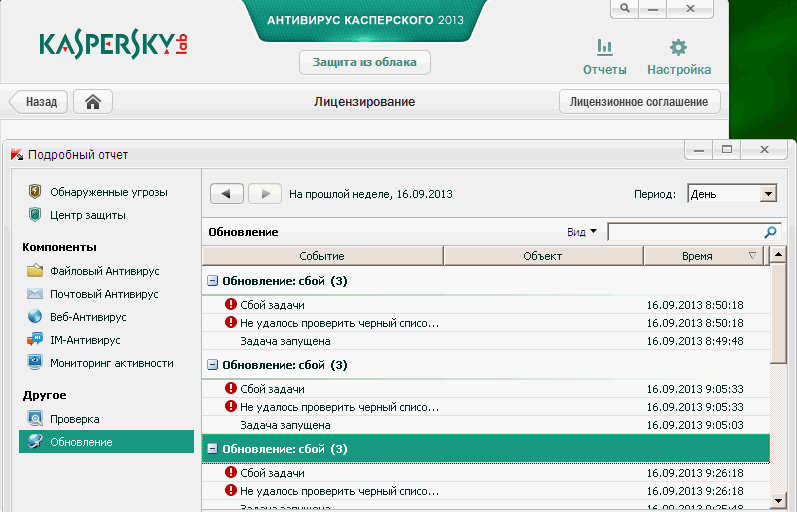This screenshot has width=797, height=512.
Task: Click the IM-Антивирус chat icon
Action: pos(35,340)
